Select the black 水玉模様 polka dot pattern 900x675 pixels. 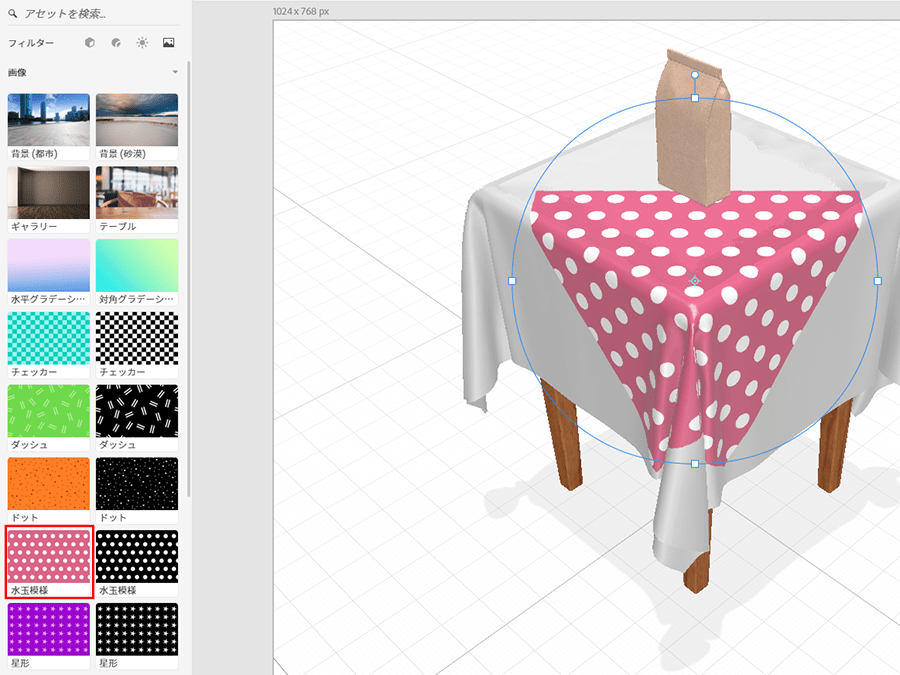point(137,556)
